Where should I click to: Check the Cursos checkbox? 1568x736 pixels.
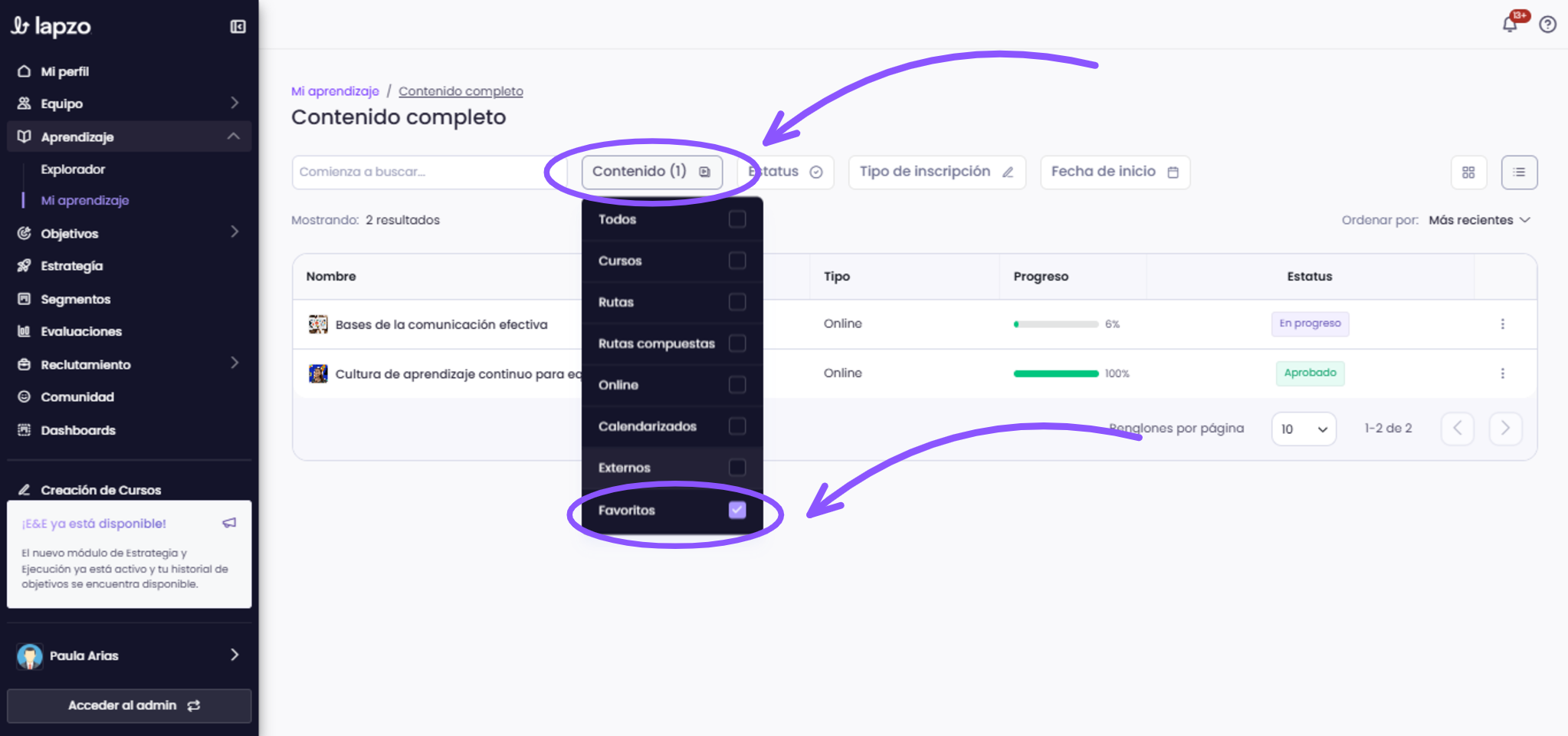point(737,261)
